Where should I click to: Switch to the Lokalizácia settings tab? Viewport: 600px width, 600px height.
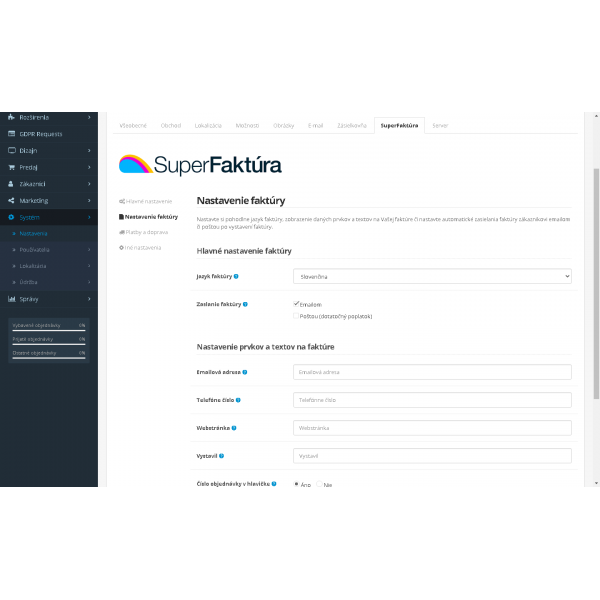coord(208,126)
